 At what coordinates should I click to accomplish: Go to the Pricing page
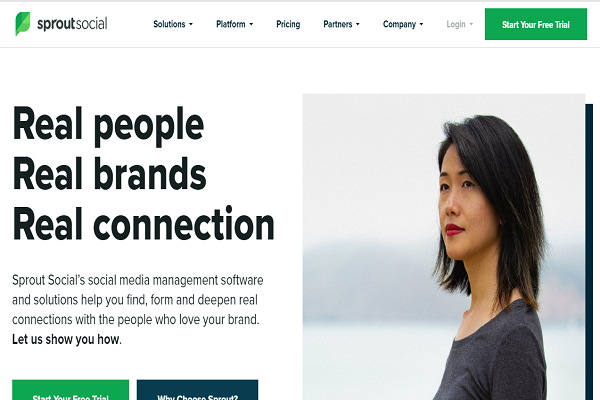point(288,24)
